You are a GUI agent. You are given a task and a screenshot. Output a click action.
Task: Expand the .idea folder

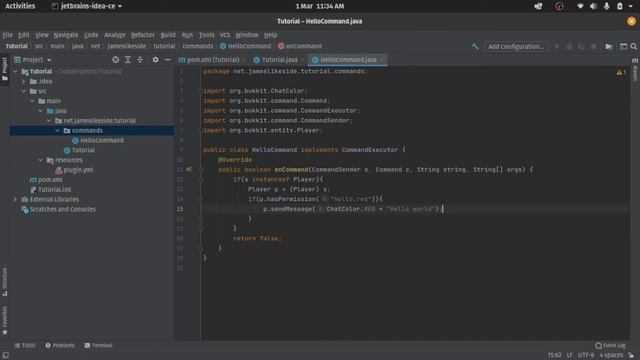point(24,81)
